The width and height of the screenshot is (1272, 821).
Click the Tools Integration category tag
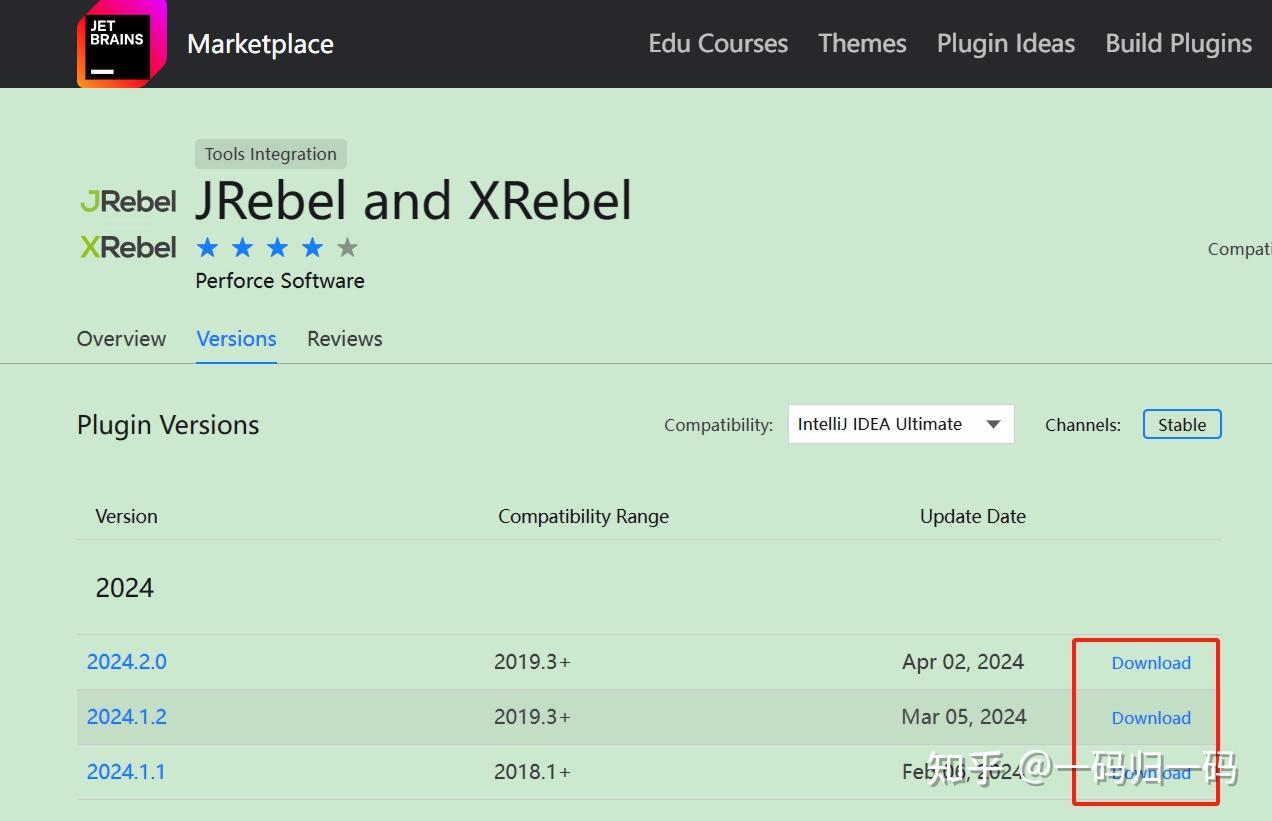(270, 154)
